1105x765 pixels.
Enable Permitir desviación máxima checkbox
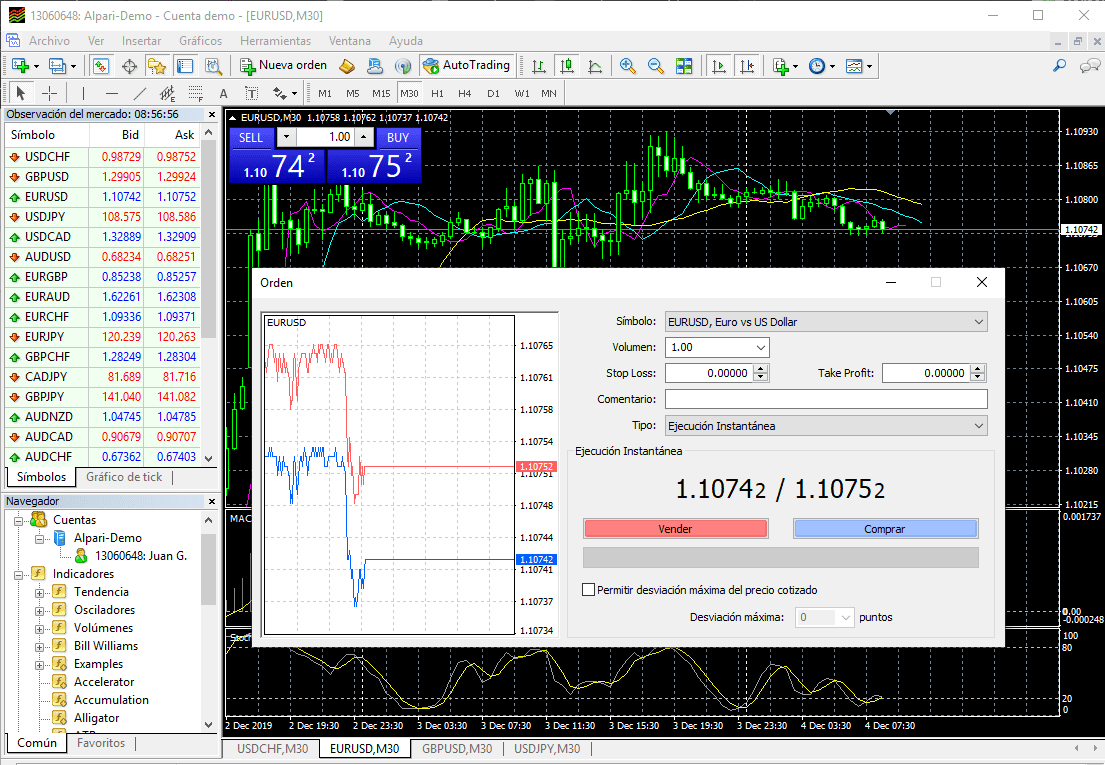point(588,590)
